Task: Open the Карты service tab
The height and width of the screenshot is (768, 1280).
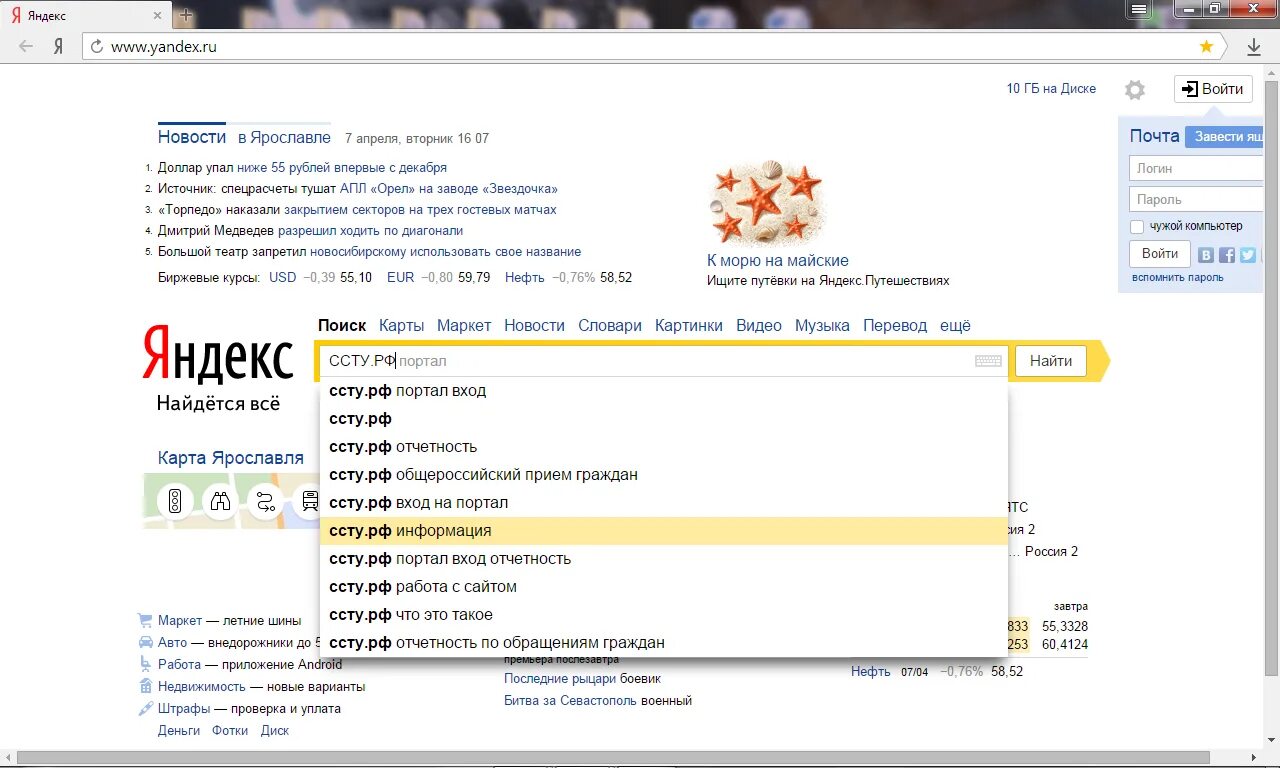Action: (402, 326)
